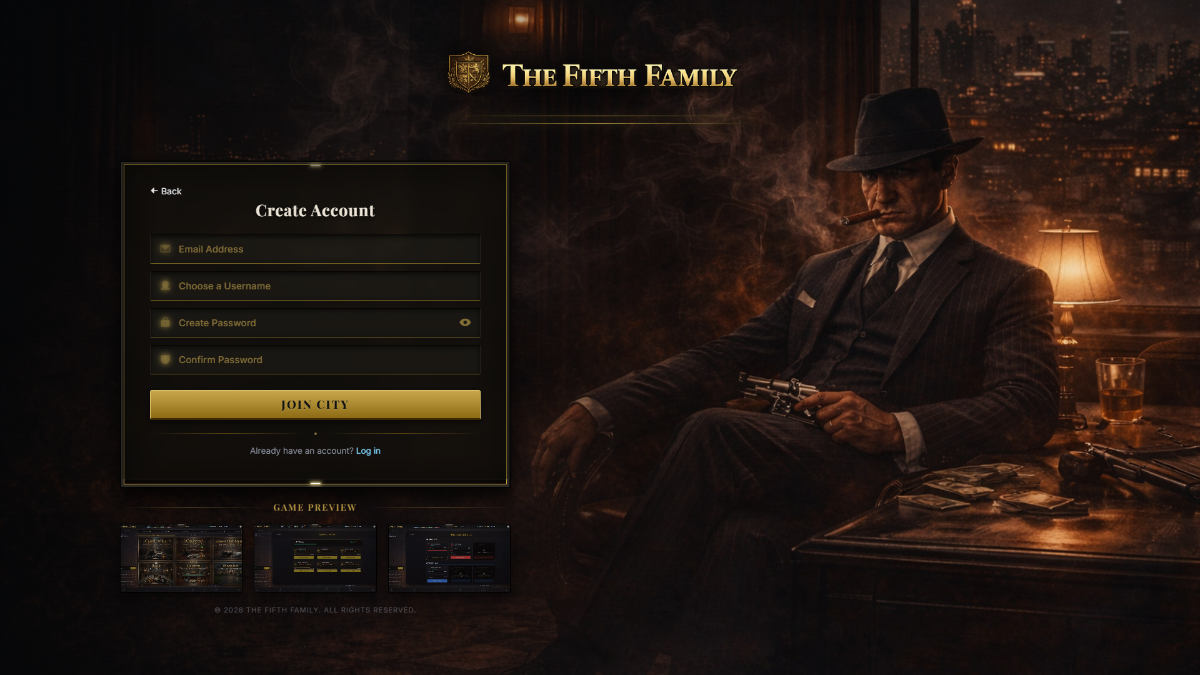
Task: Click the Back arrow icon
Action: (x=154, y=191)
